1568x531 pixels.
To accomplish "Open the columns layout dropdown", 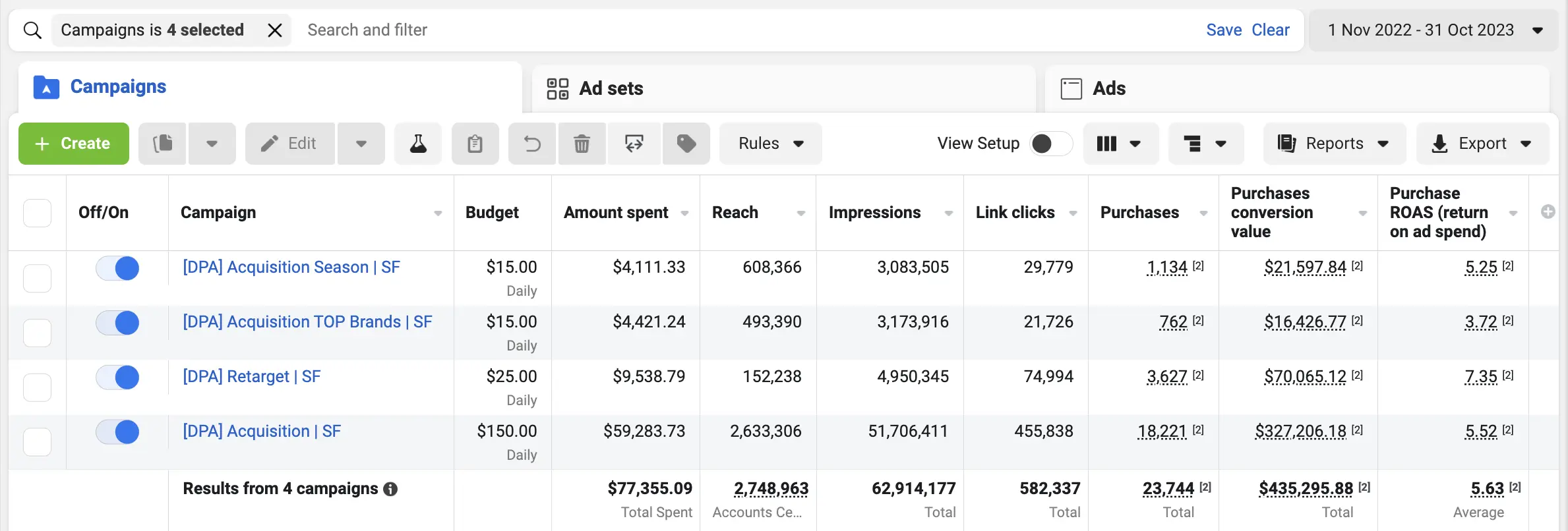I will click(x=1120, y=144).
